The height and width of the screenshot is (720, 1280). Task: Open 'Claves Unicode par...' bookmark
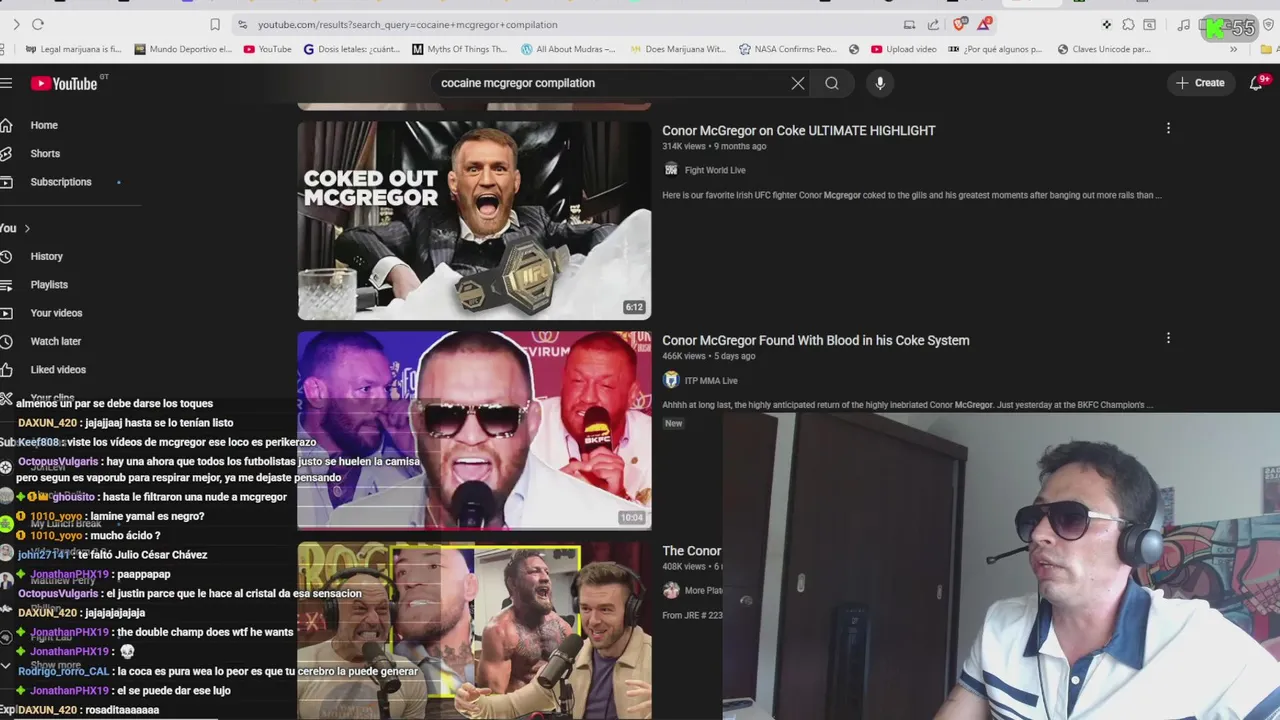[x=1104, y=49]
